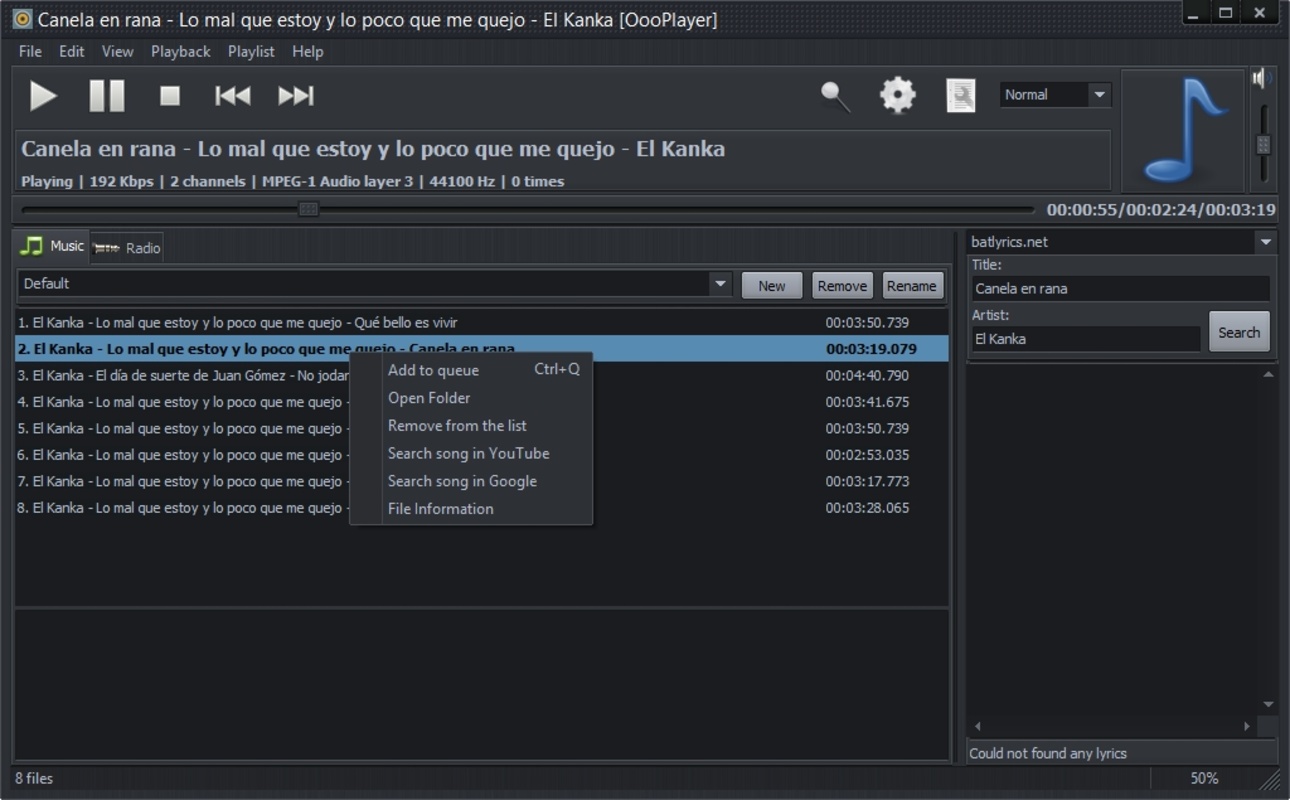Image resolution: width=1290 pixels, height=800 pixels.
Task: Open the Playlist menu
Action: [x=251, y=51]
